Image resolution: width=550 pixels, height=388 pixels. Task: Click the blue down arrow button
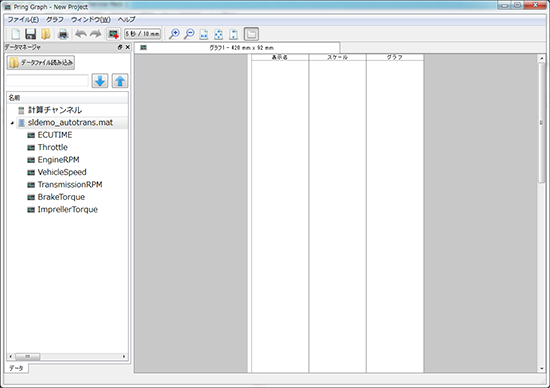click(100, 81)
